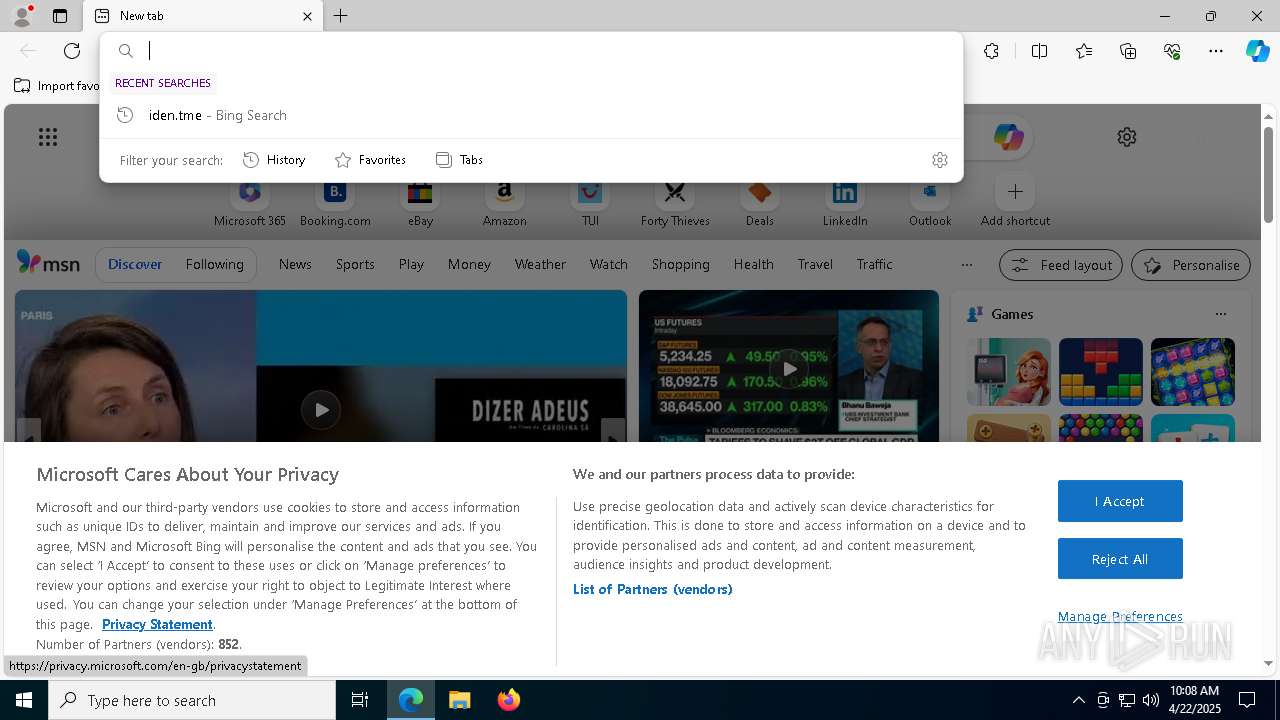The width and height of the screenshot is (1280, 720).
Task: Open the Forty Thieves shortcut
Action: pos(675,203)
